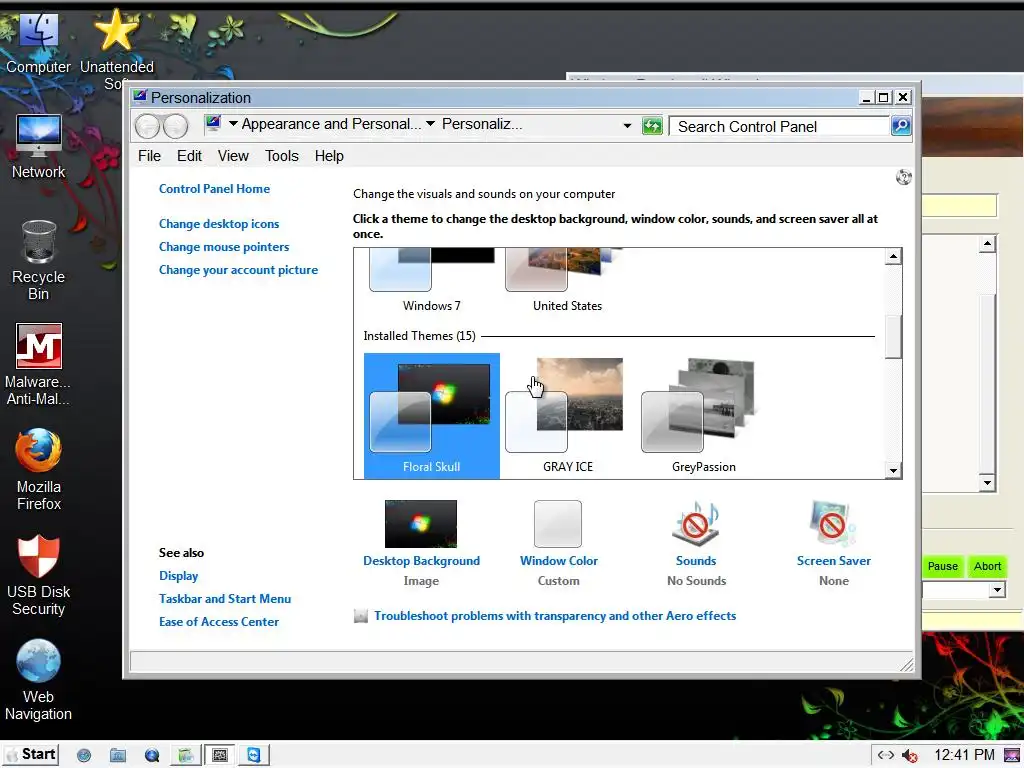Click the Personalization taskbar button
1024x768 pixels.
tap(220, 756)
